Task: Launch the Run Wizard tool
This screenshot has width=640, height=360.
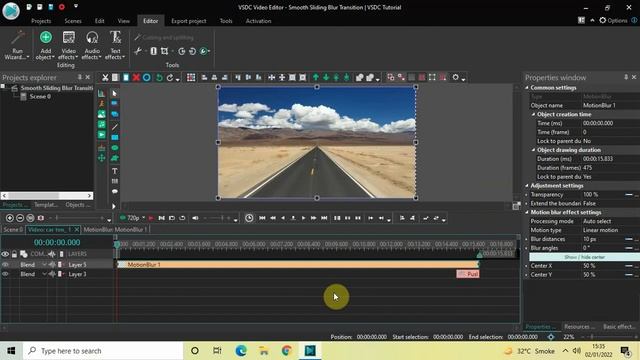Action: [17, 45]
